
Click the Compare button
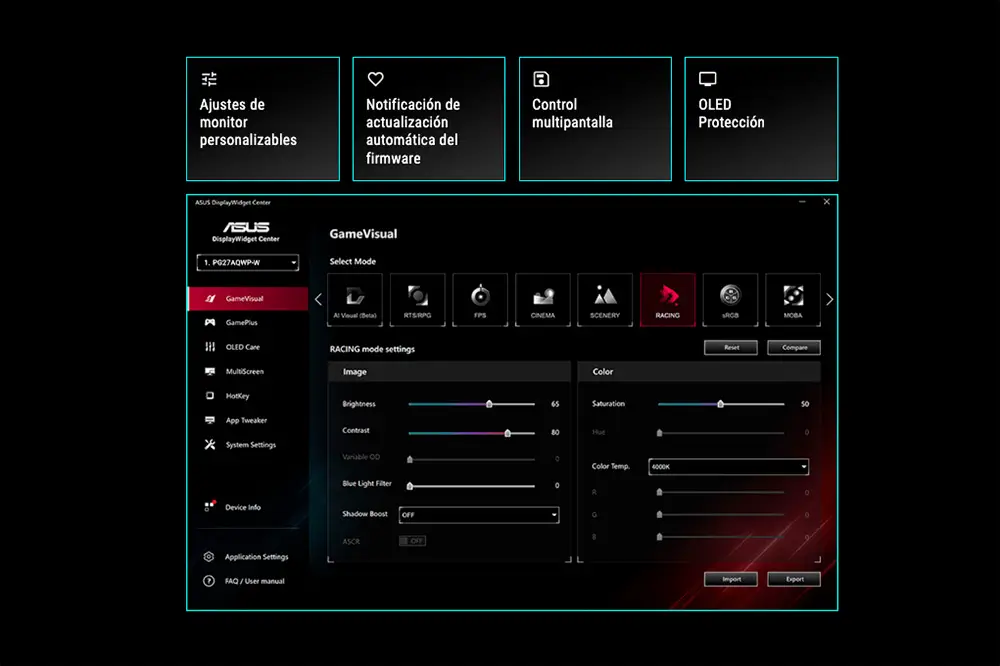pyautogui.click(x=794, y=348)
